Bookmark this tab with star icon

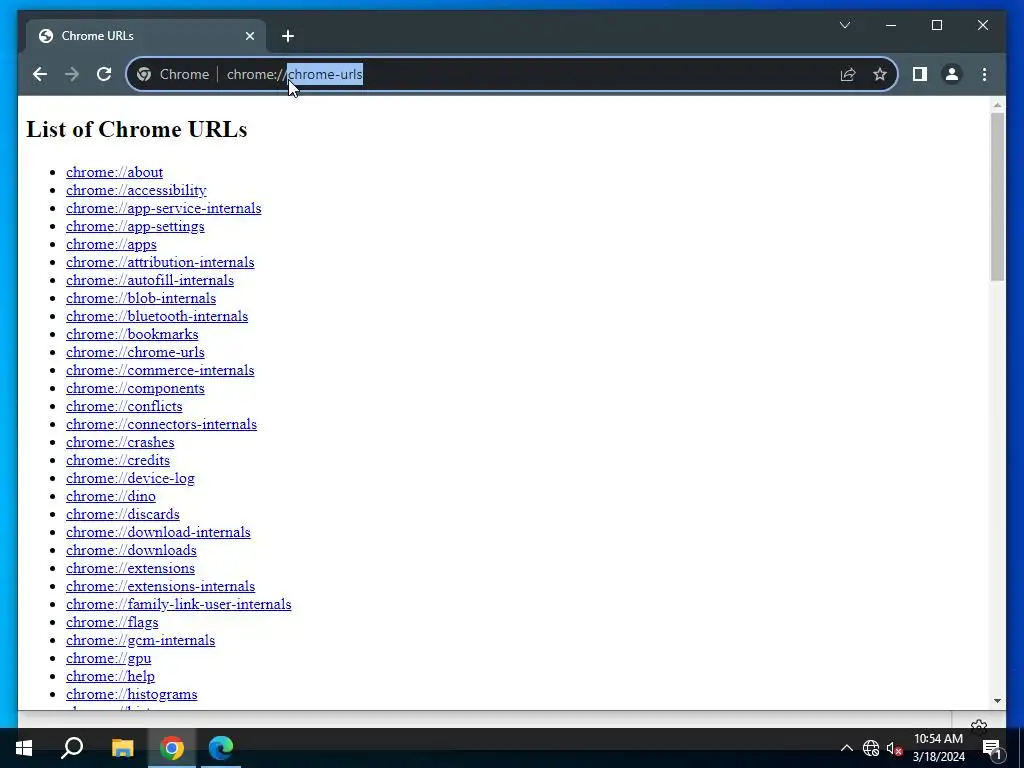880,74
